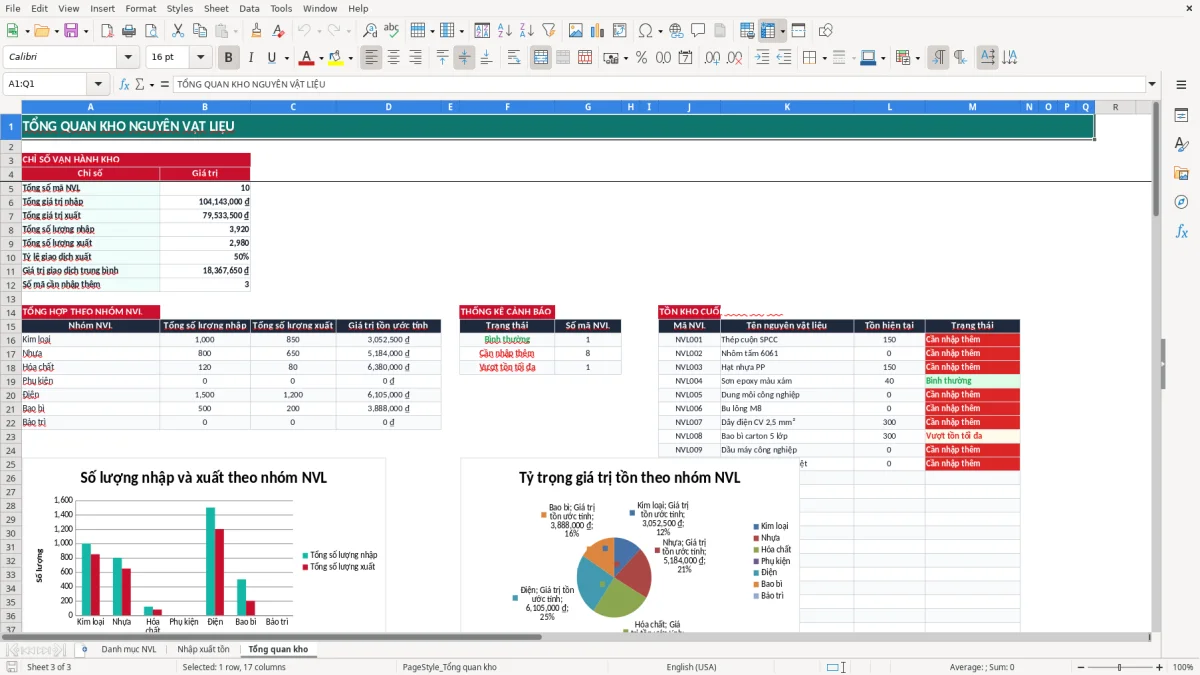Open the Data menu
Image resolution: width=1200 pixels, height=675 pixels.
pos(249,8)
